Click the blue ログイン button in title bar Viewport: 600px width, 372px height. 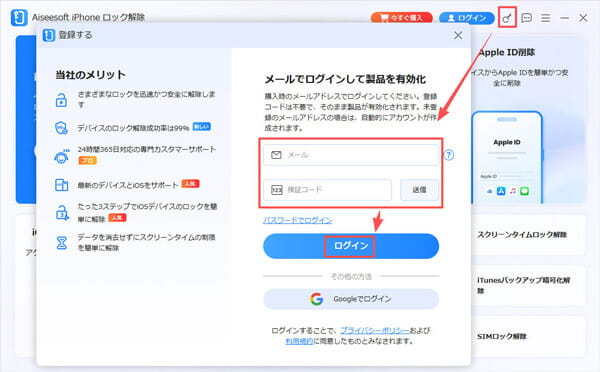(466, 18)
